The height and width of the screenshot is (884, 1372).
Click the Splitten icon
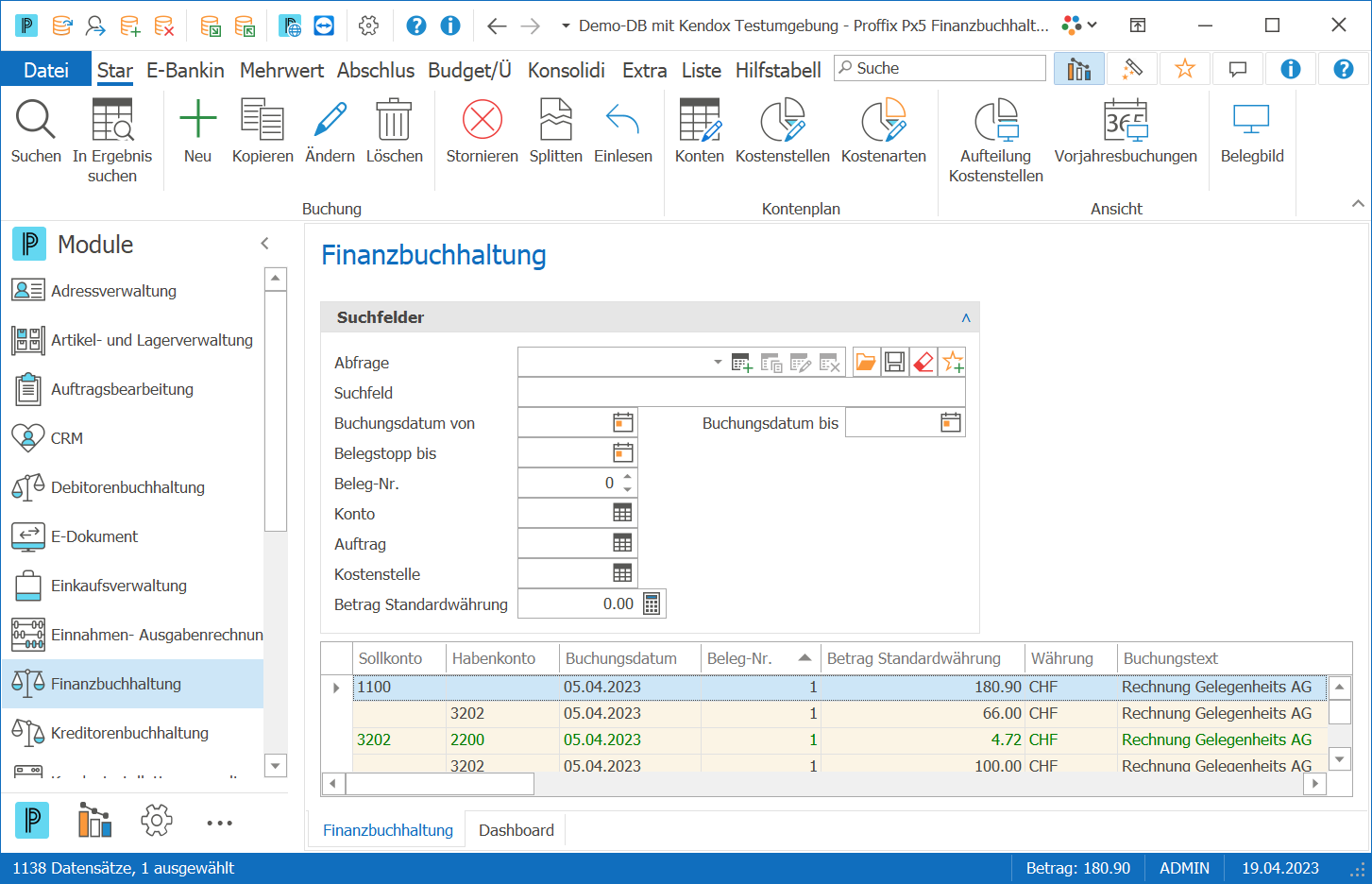point(555,120)
